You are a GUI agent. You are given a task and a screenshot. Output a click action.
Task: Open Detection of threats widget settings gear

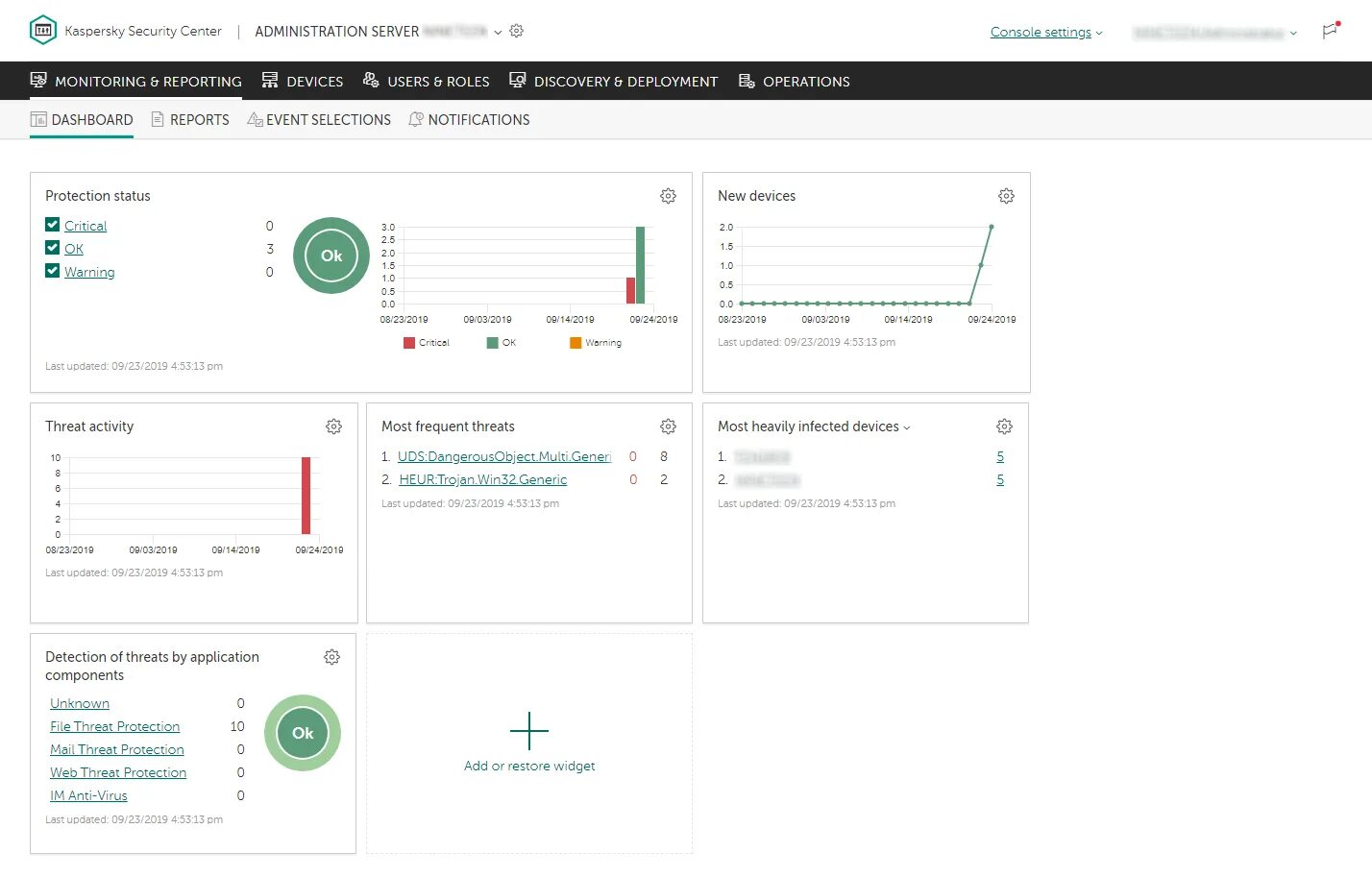pyautogui.click(x=331, y=657)
